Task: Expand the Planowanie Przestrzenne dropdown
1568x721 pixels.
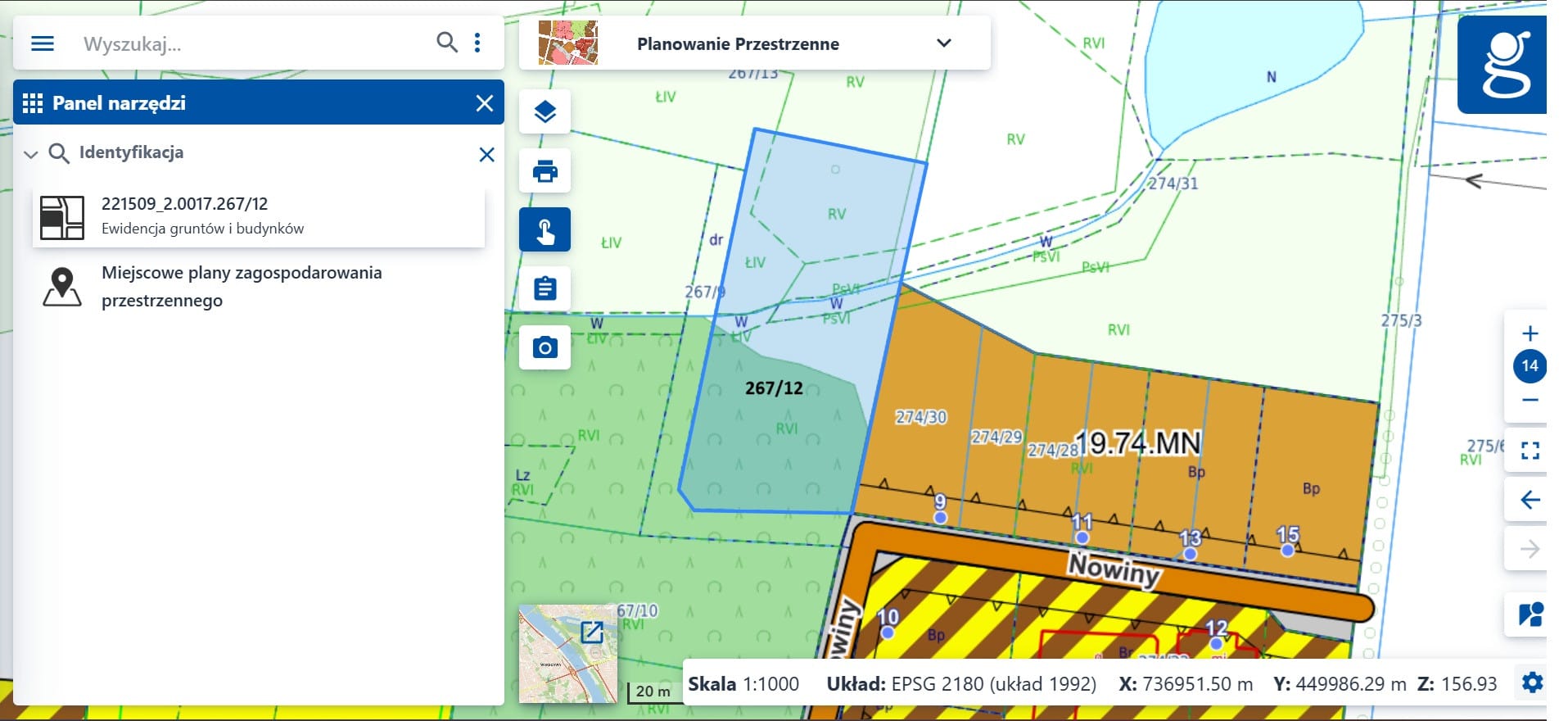Action: 943,43
